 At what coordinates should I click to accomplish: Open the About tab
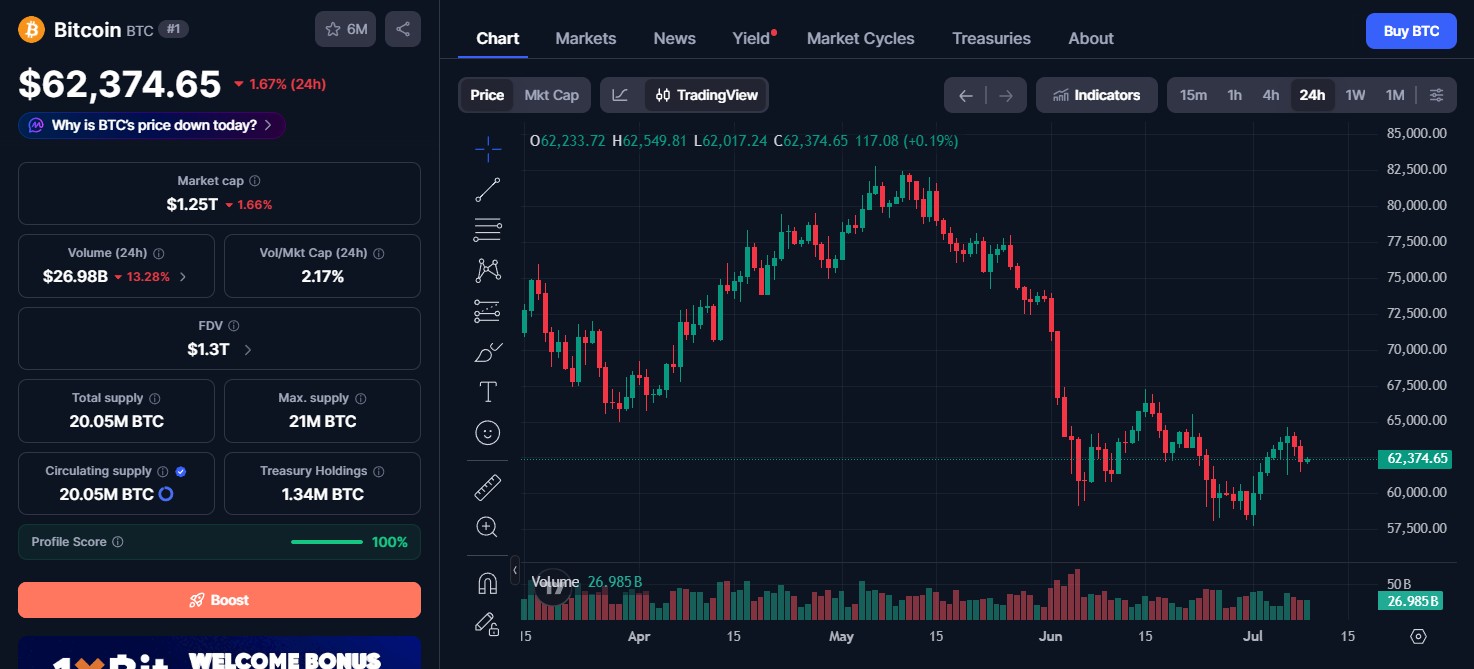(x=1091, y=38)
